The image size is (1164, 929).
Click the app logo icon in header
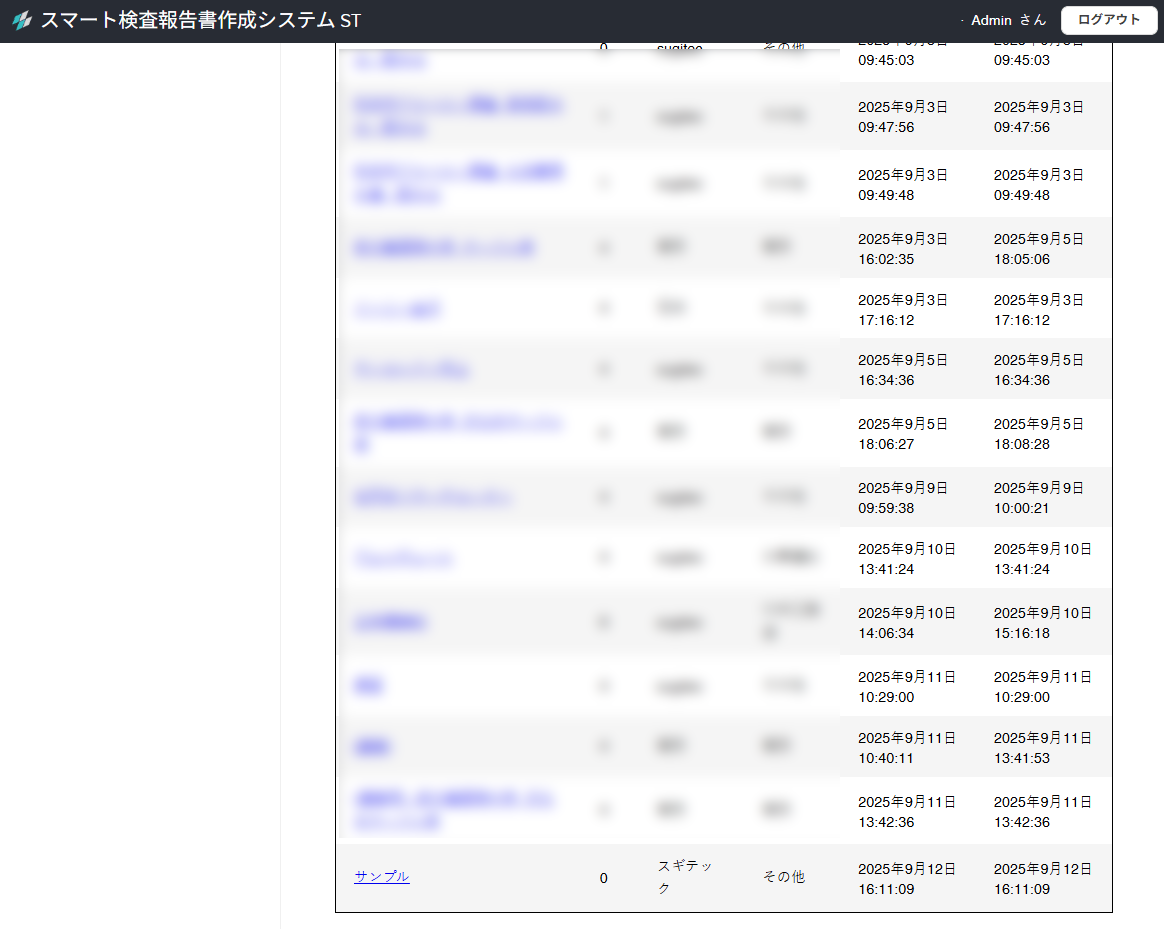click(x=22, y=20)
